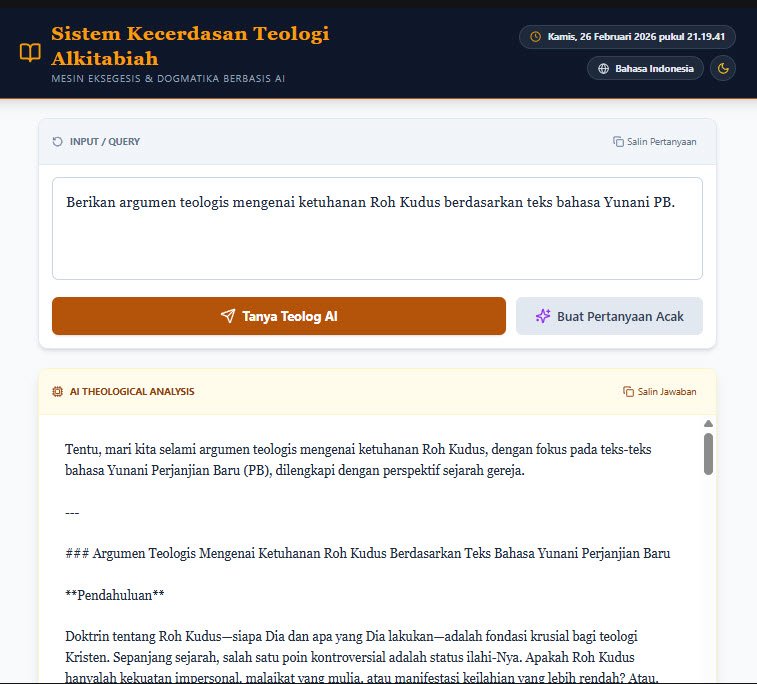The image size is (757, 684).
Task: Click the Sistem Kecerdasan Teologi Alkitabiah title
Action: [190, 46]
